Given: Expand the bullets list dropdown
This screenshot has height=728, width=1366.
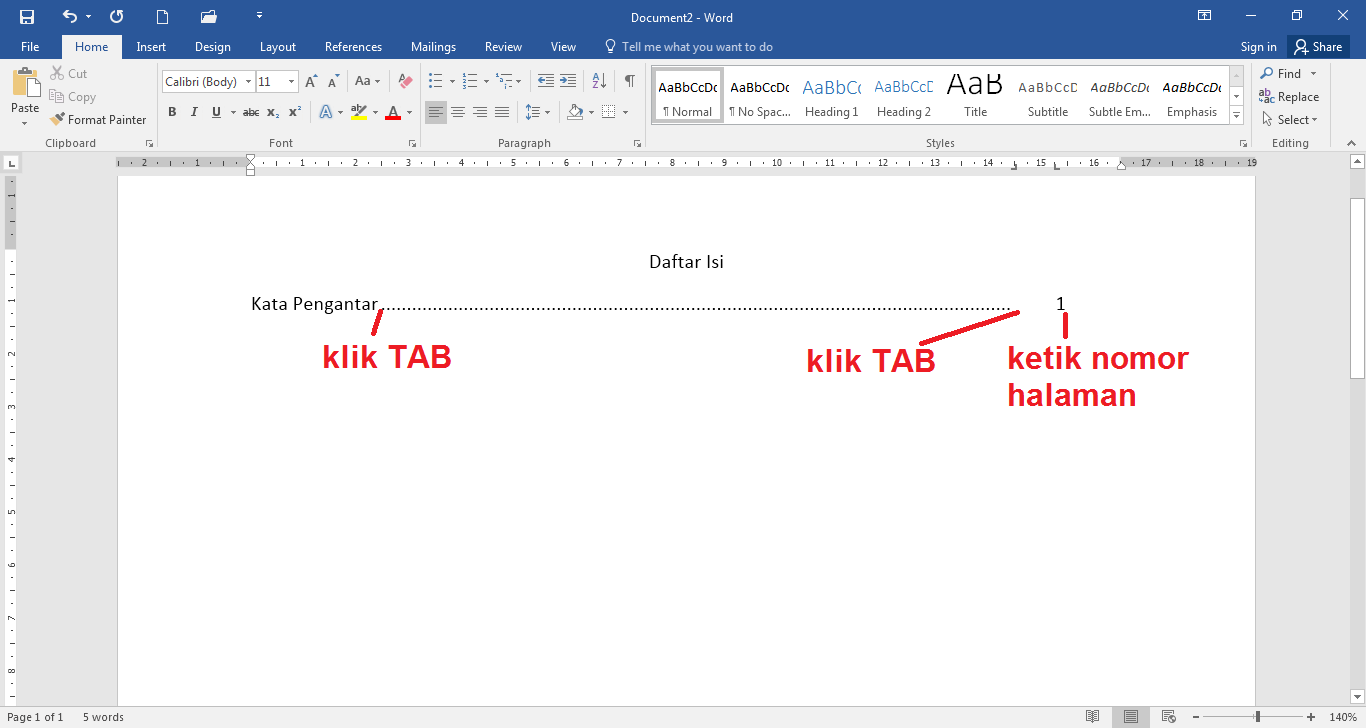Looking at the screenshot, I should 452,81.
